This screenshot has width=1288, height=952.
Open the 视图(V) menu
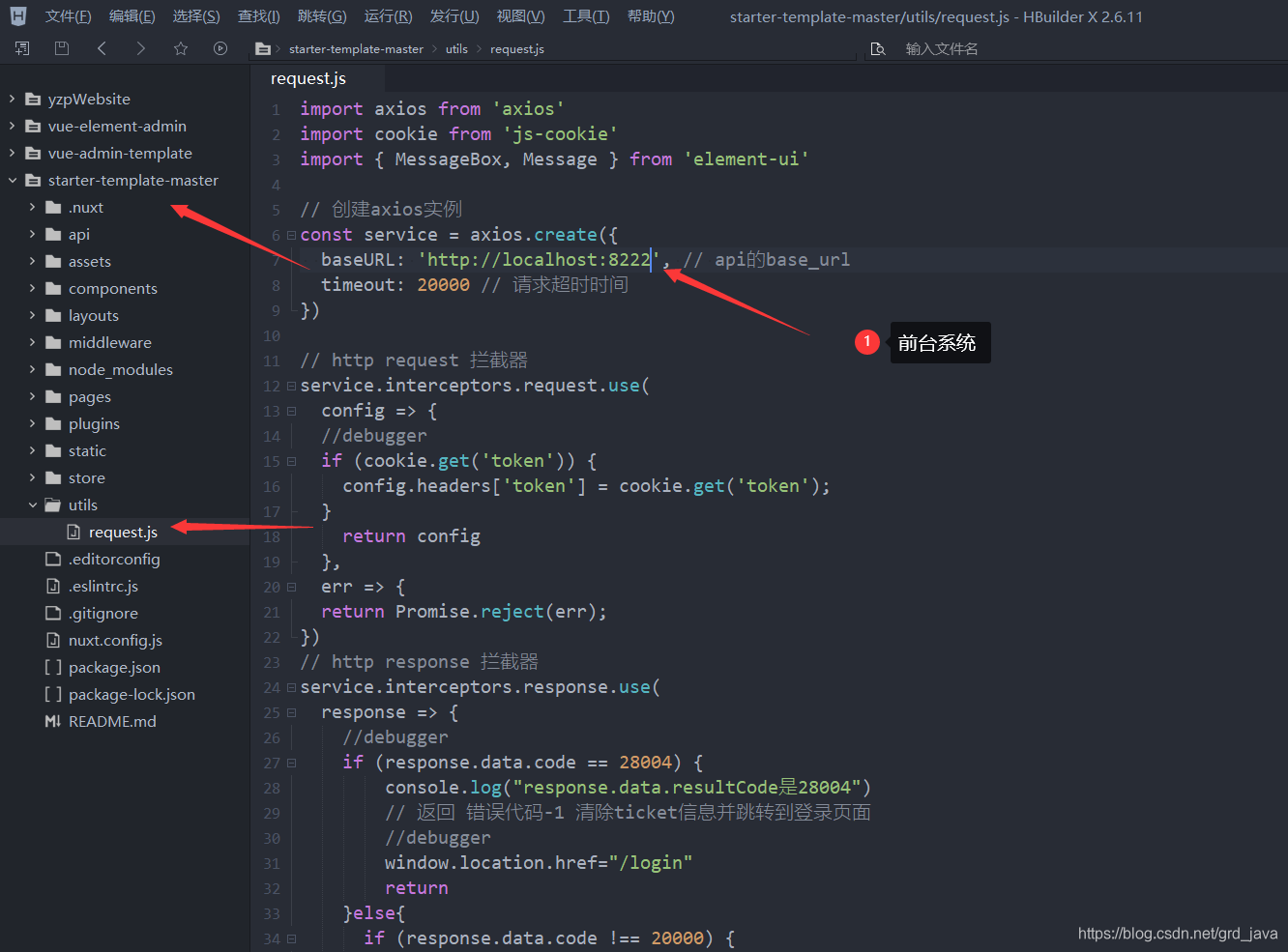tap(520, 16)
